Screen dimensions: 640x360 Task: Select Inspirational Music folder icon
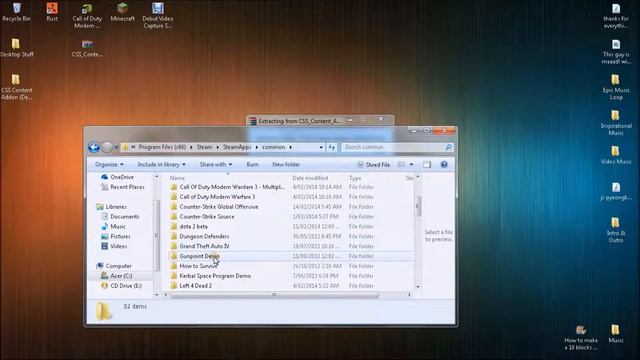pos(616,123)
